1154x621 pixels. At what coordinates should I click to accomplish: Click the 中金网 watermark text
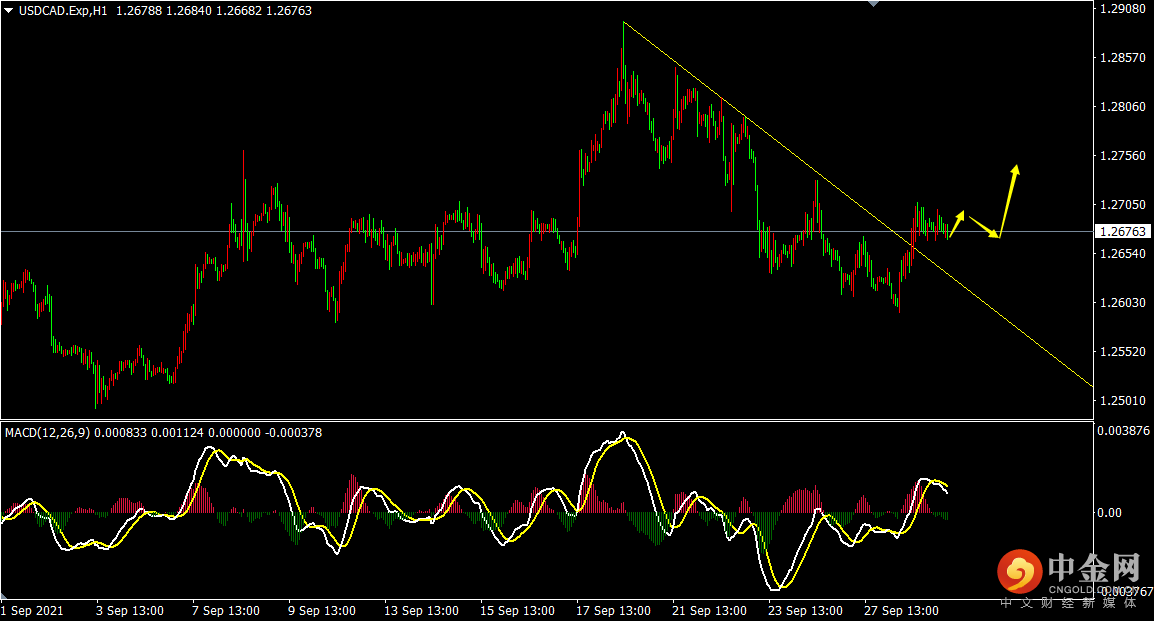(x=1093, y=569)
